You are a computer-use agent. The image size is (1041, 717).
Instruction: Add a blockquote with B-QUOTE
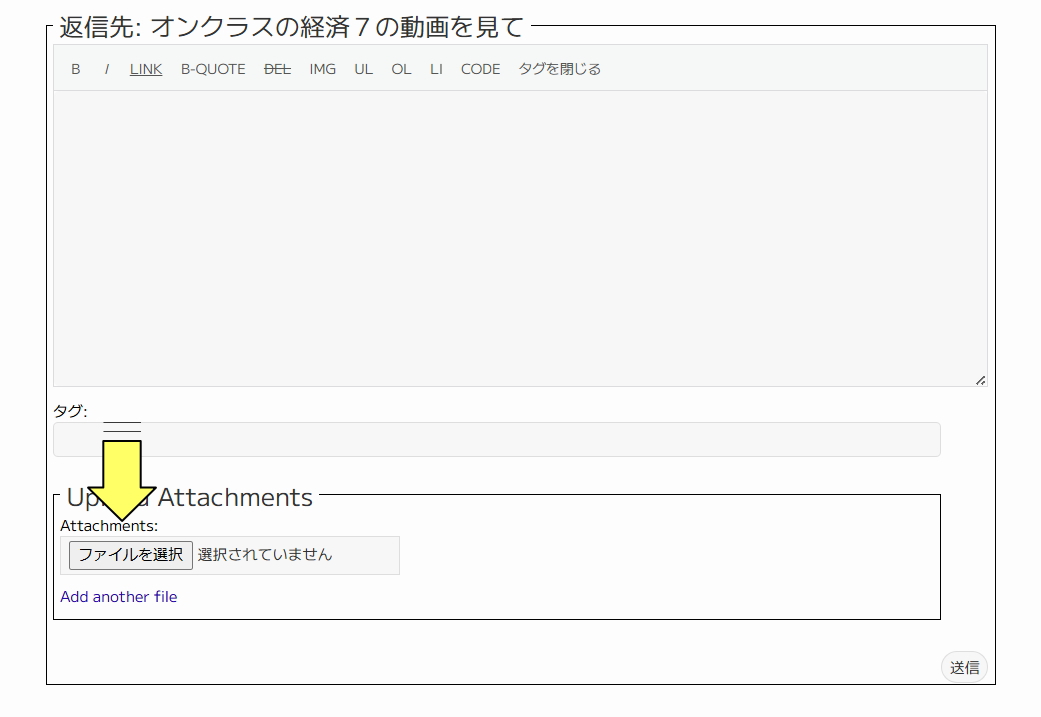pyautogui.click(x=213, y=69)
